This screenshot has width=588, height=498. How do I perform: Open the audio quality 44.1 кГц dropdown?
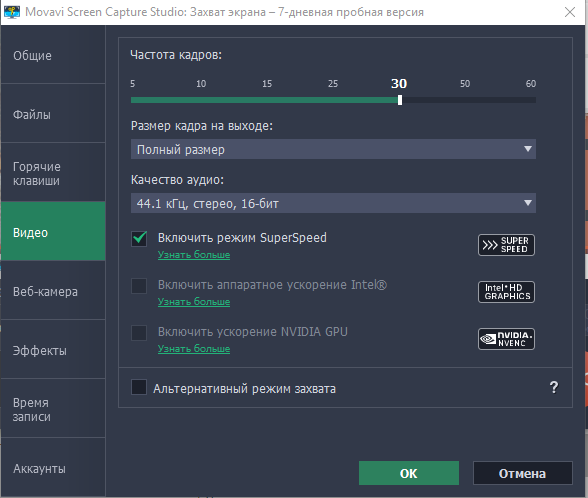point(333,203)
